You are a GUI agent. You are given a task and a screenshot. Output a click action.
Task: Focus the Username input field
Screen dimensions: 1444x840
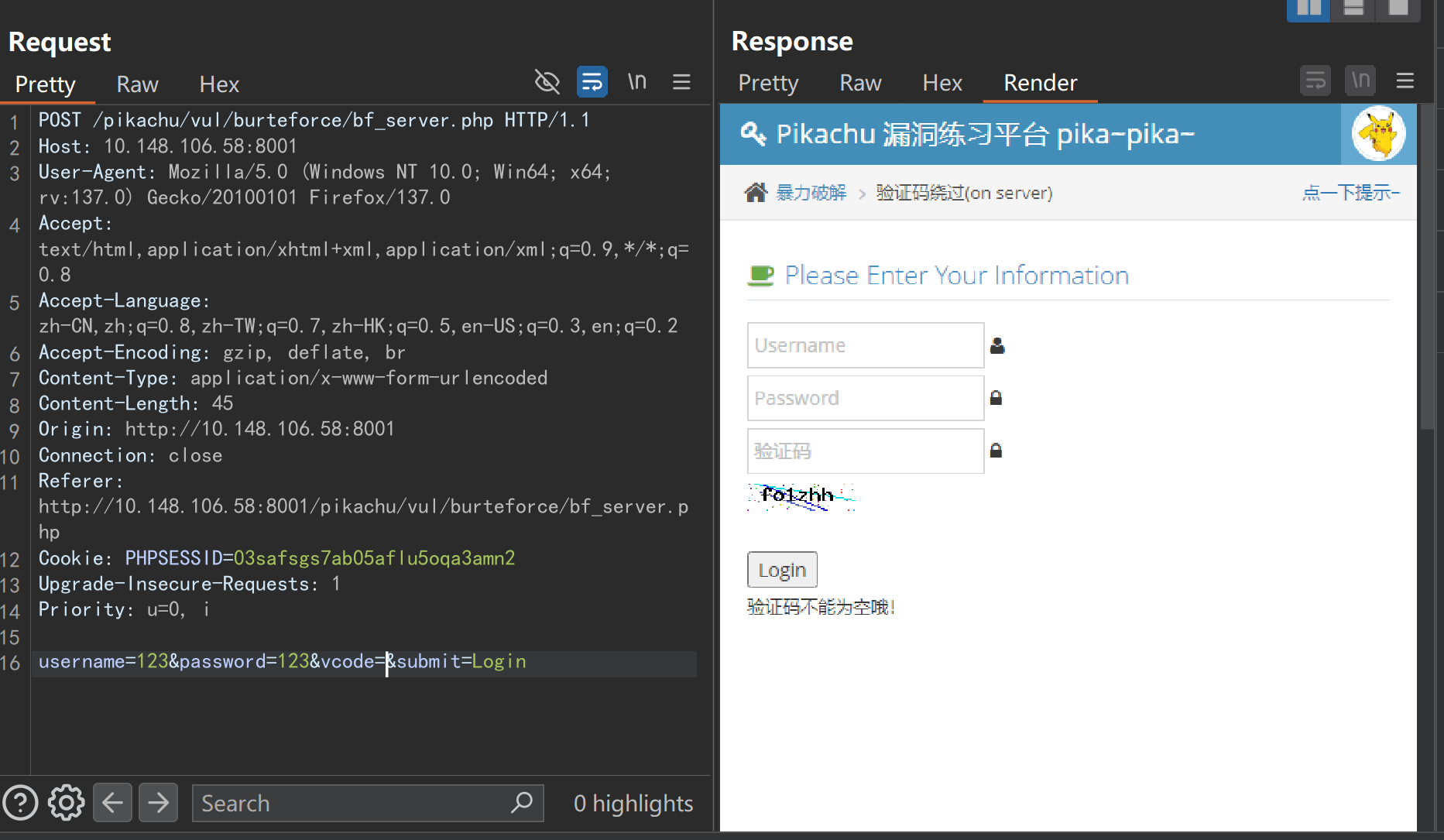tap(866, 345)
